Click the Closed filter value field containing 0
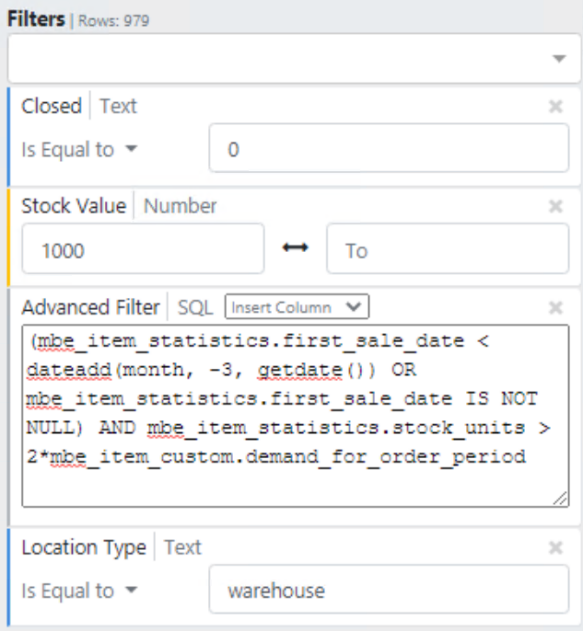The image size is (583, 631). coord(389,148)
